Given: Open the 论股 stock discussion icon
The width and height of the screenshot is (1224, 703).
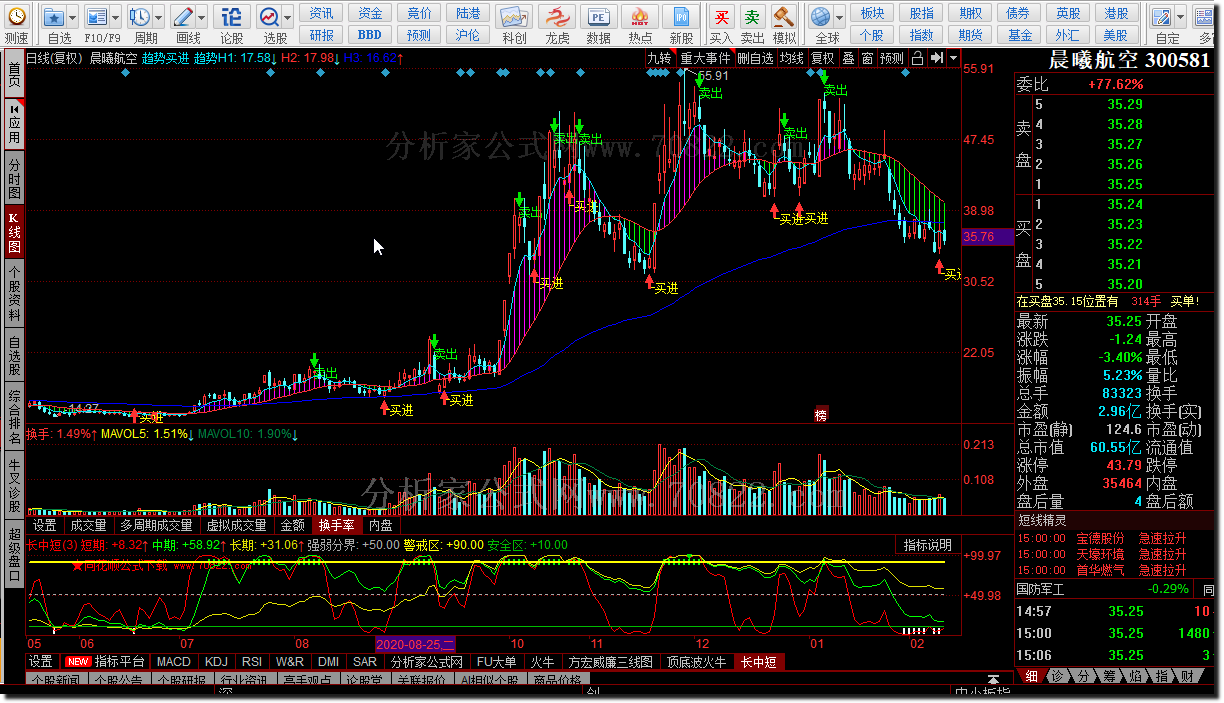Looking at the screenshot, I should tap(231, 16).
